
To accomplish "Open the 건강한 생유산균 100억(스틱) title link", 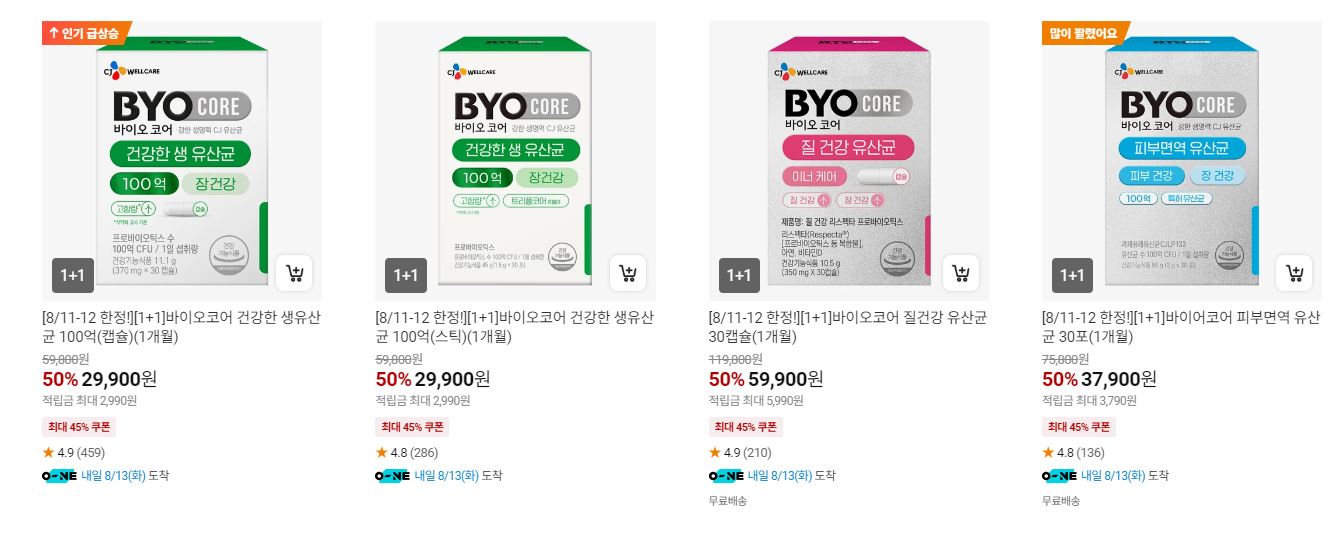I will [x=515, y=327].
